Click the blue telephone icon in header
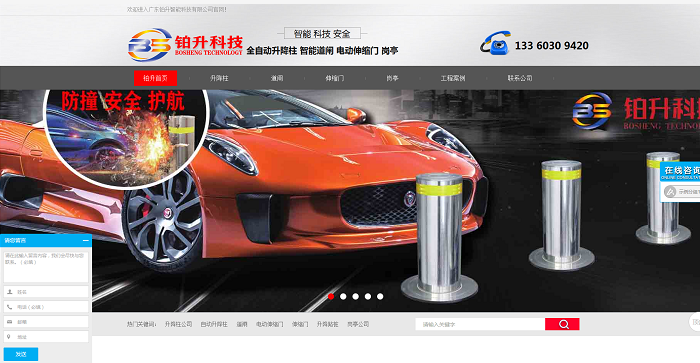700x363 pixels. point(496,43)
